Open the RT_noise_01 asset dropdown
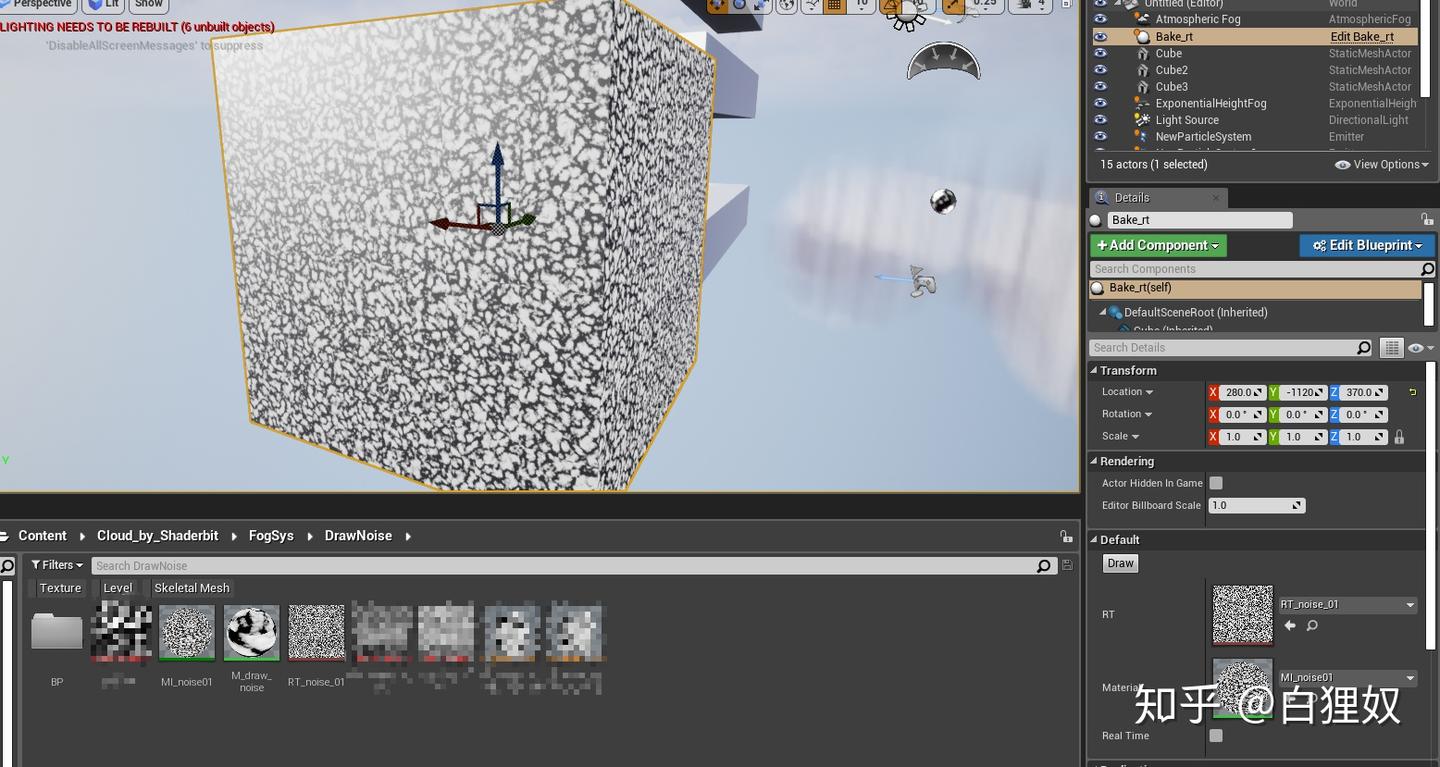1440x767 pixels. click(x=1410, y=604)
